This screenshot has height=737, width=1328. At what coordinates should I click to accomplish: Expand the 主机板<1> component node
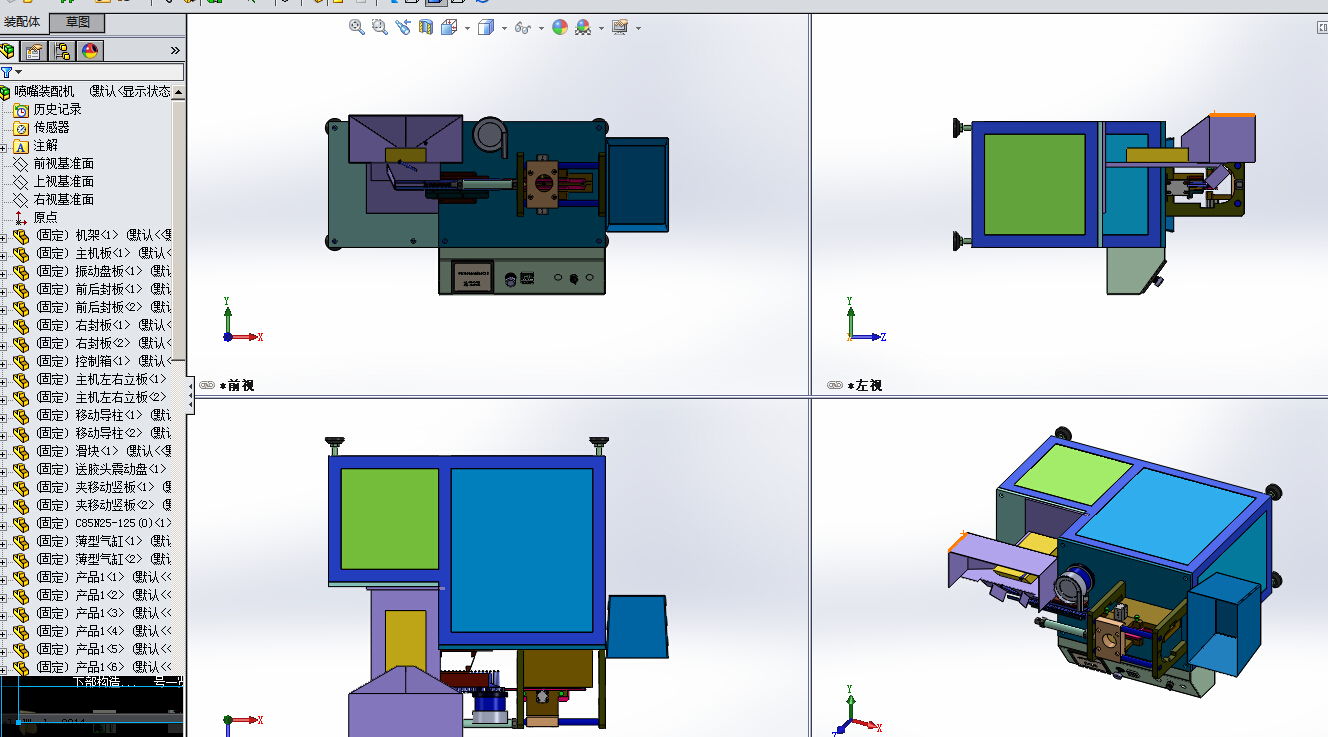[3, 255]
